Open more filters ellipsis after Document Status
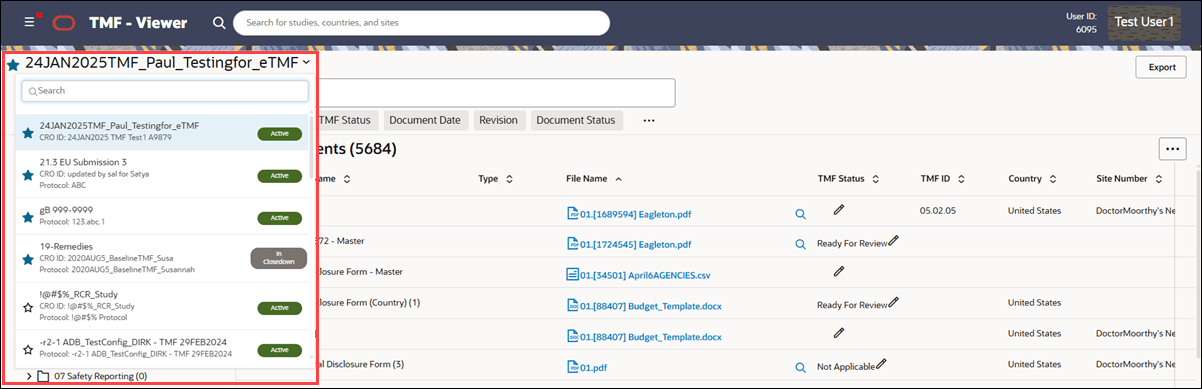Screen dimensions: 1202x389 coord(648,120)
